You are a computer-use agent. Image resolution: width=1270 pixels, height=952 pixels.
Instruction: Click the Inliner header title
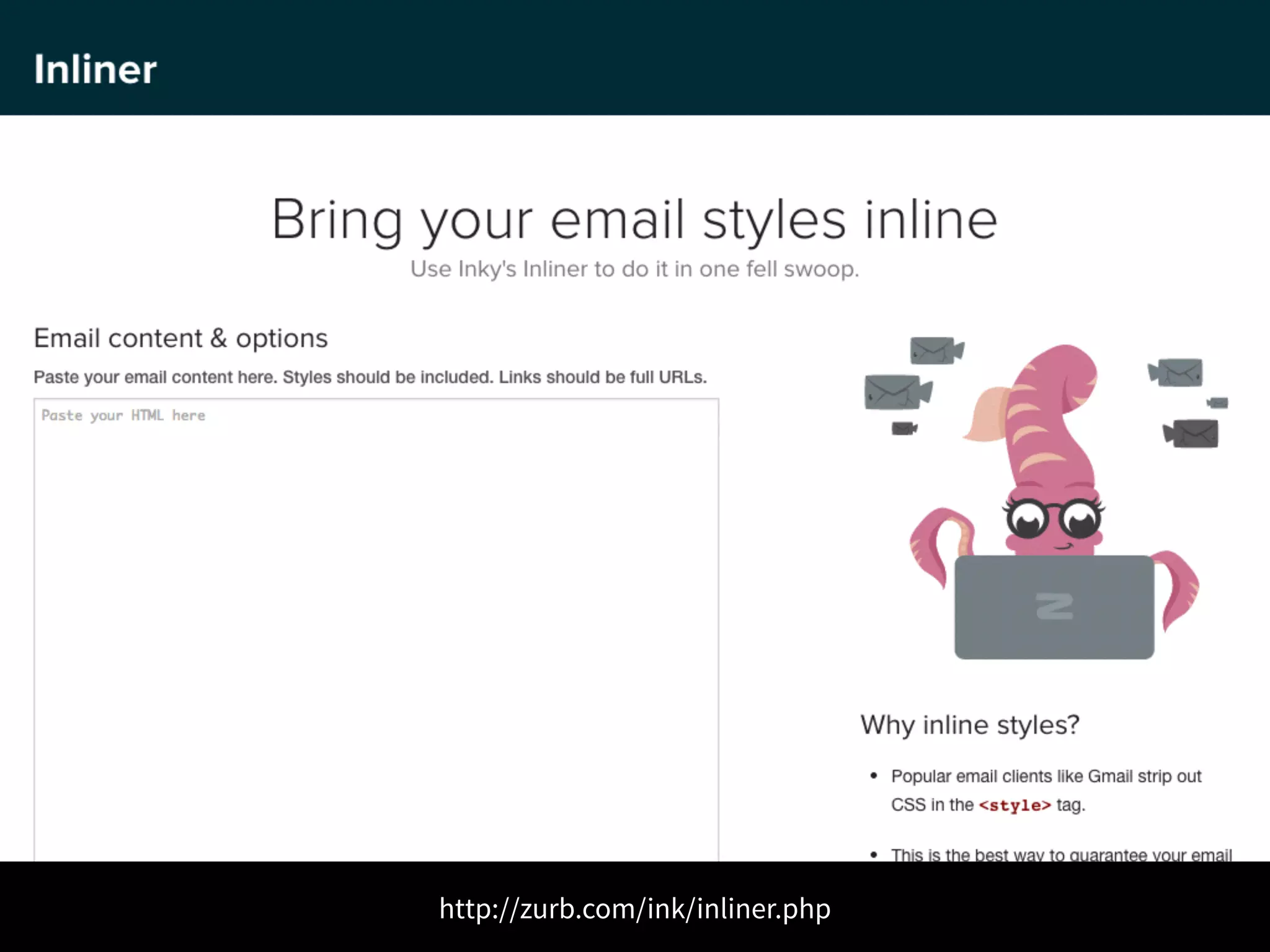(x=95, y=69)
